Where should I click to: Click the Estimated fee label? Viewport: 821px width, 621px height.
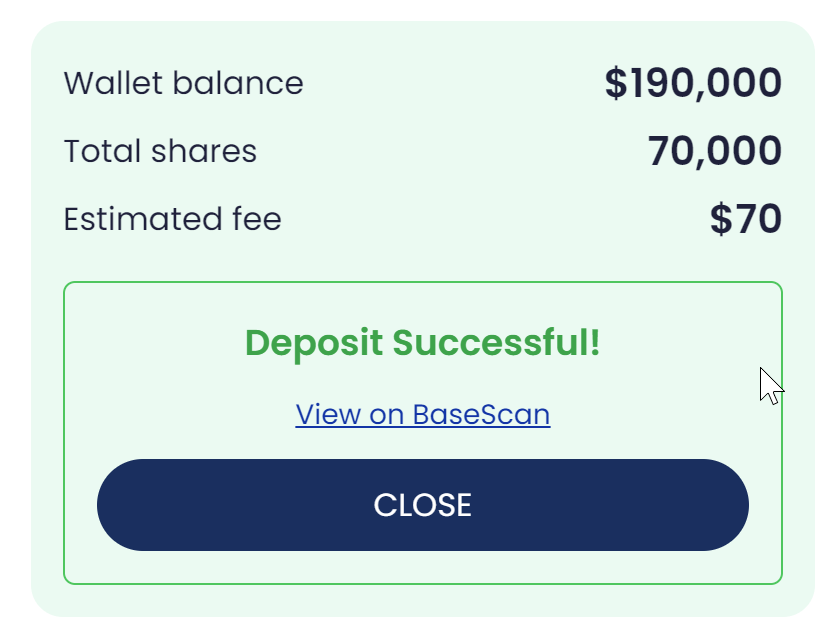point(172,219)
